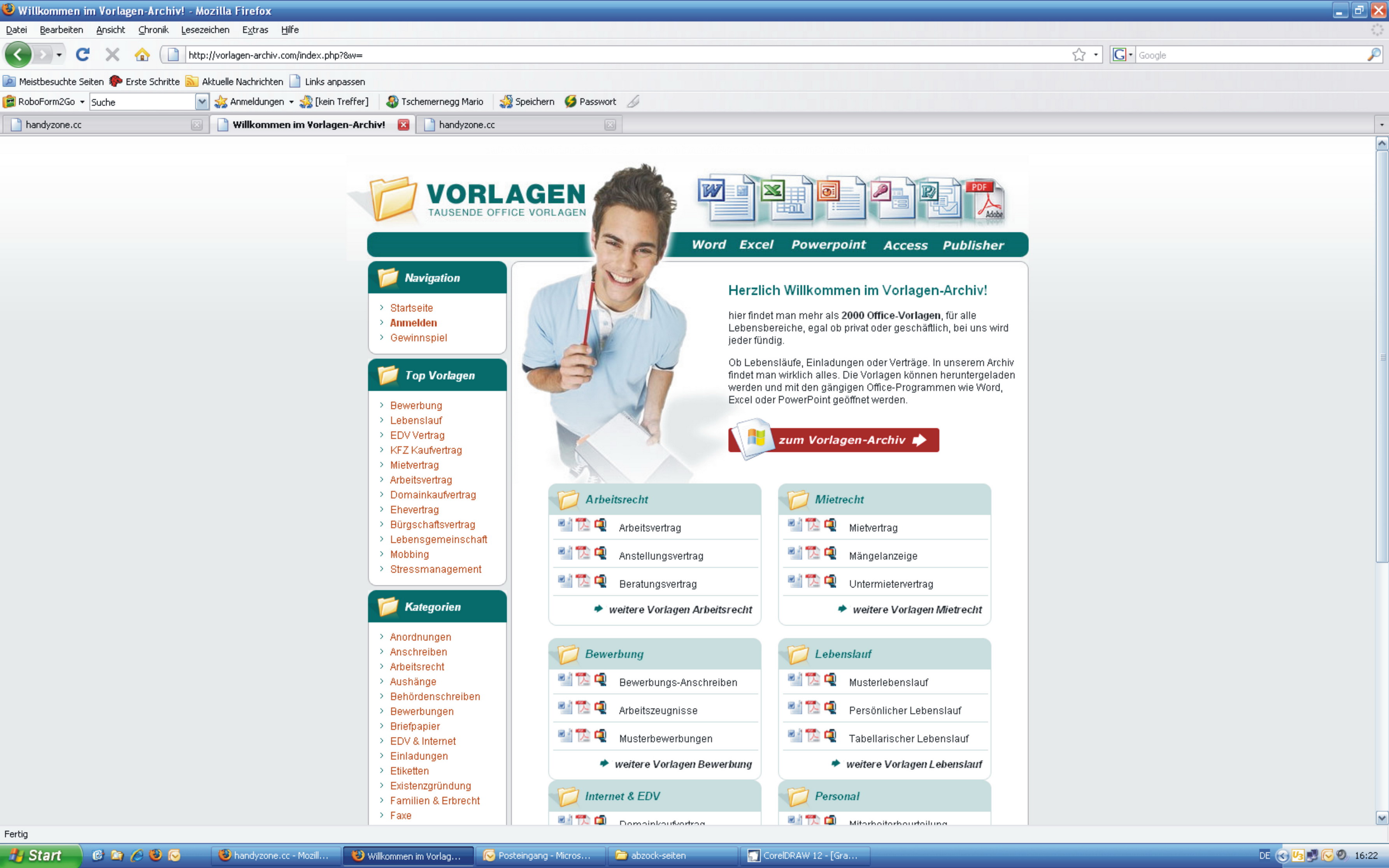Click the PDF icon beside Mängelanzeige
This screenshot has width=1389, height=868.
812,553
